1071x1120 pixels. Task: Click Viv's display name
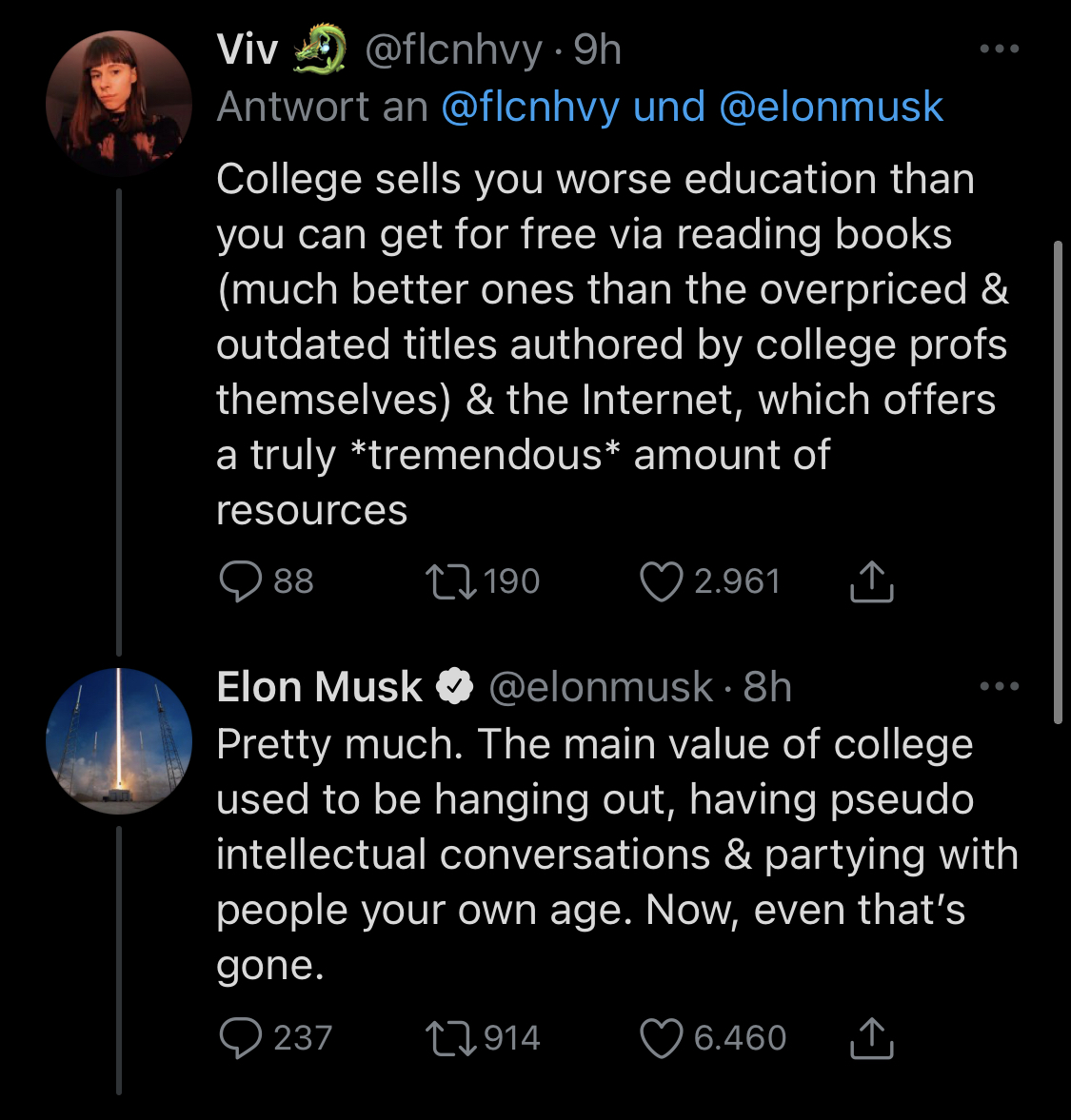click(248, 49)
